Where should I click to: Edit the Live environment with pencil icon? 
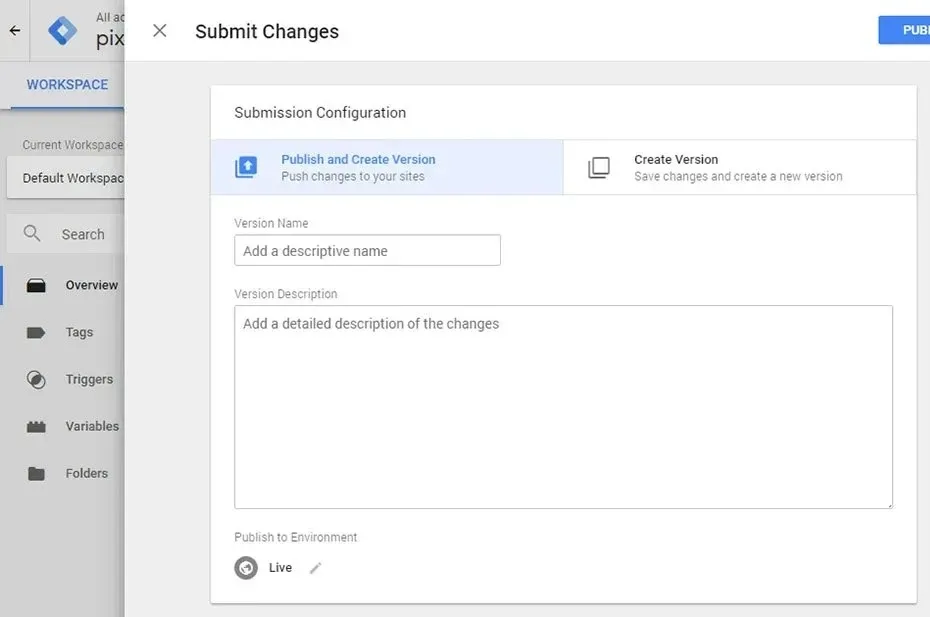tap(315, 568)
